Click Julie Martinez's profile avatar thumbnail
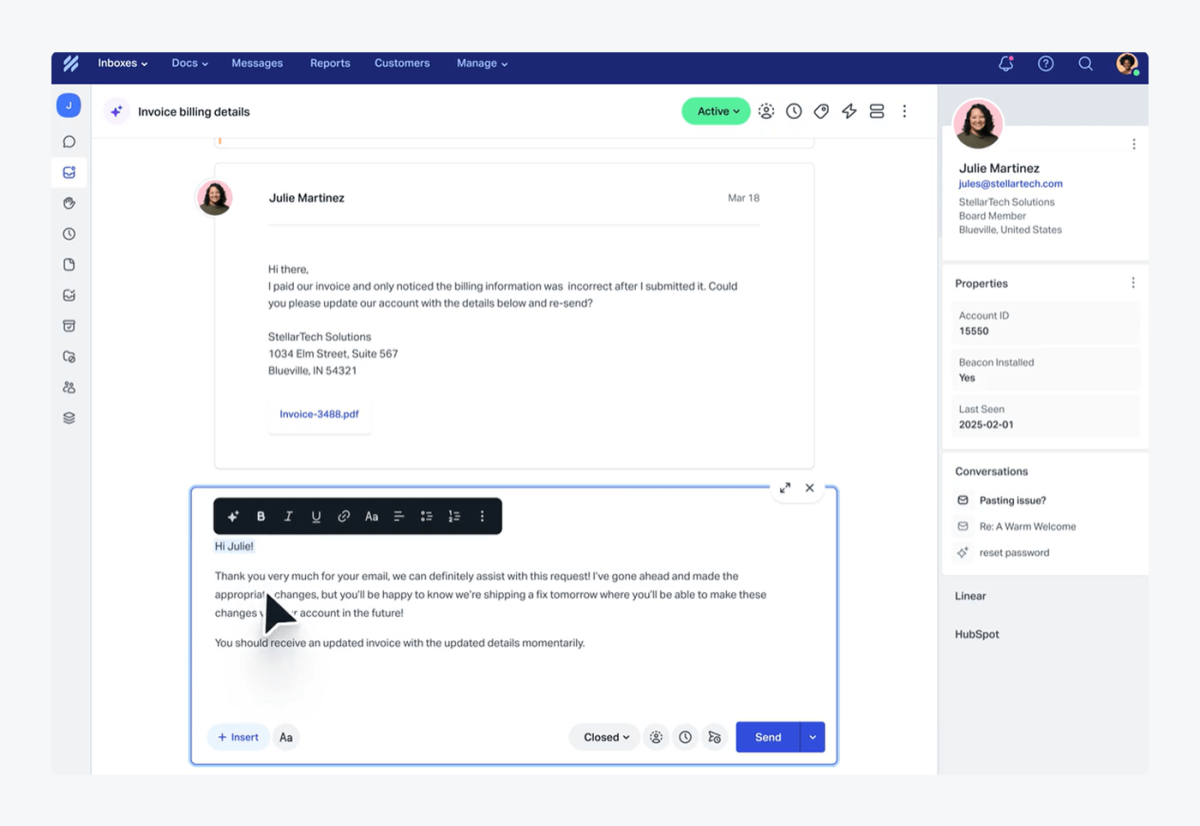This screenshot has height=826, width=1200. pyautogui.click(x=215, y=199)
